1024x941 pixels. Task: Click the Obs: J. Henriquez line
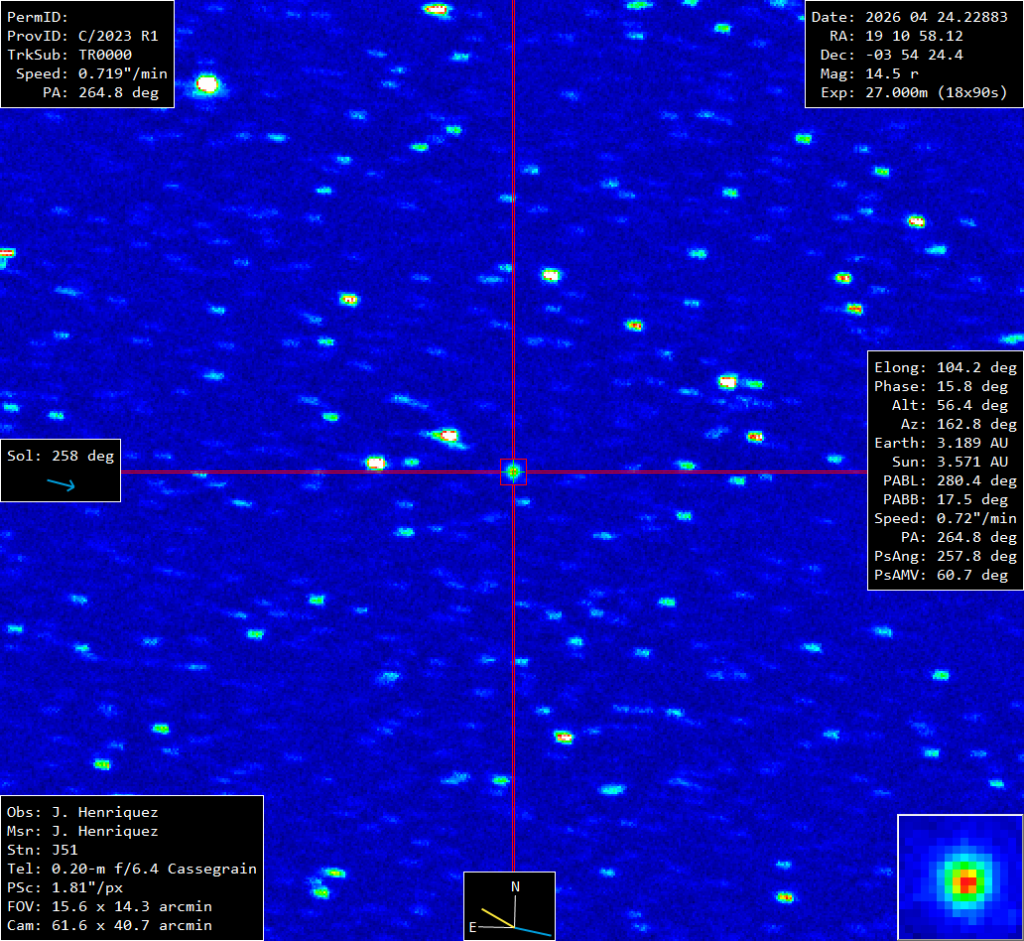(82, 812)
